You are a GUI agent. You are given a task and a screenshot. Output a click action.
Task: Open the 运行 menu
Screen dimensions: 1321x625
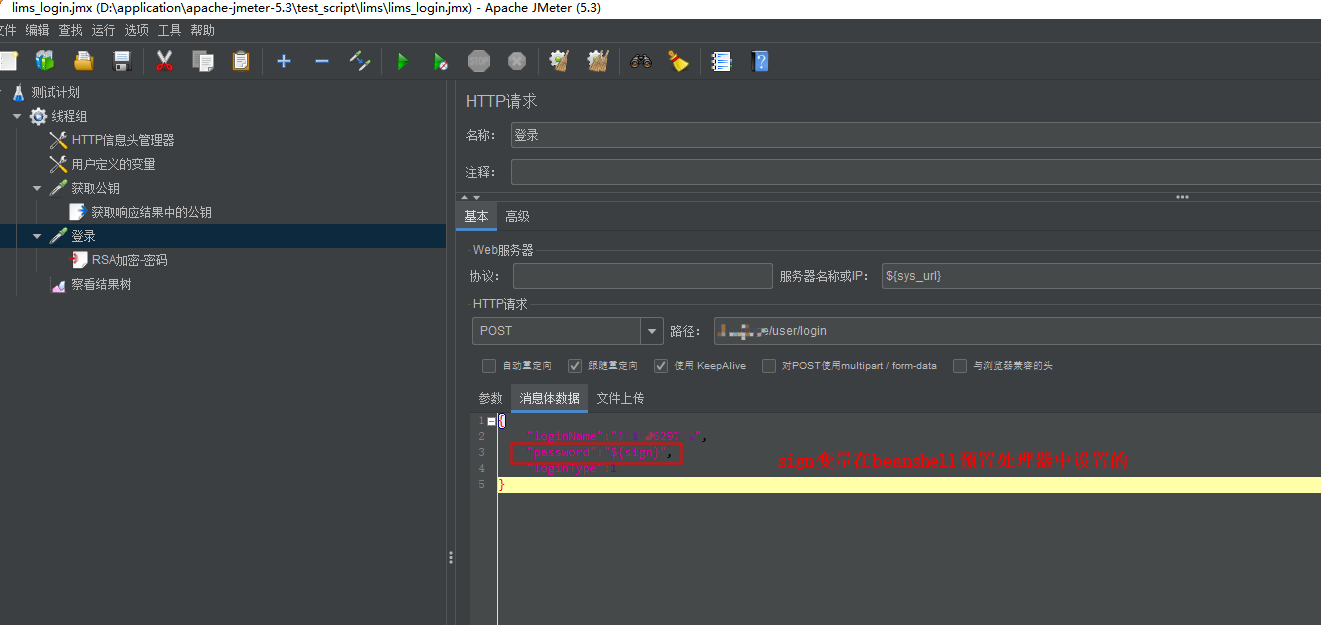click(104, 31)
